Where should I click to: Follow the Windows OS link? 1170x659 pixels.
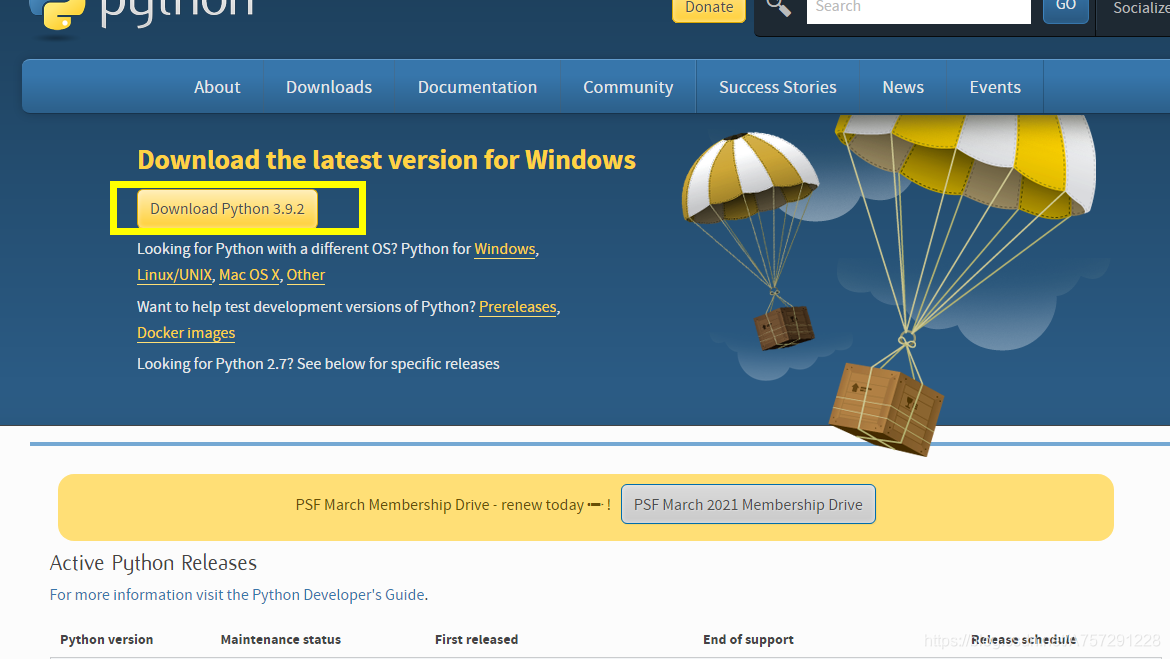pyautogui.click(x=504, y=249)
